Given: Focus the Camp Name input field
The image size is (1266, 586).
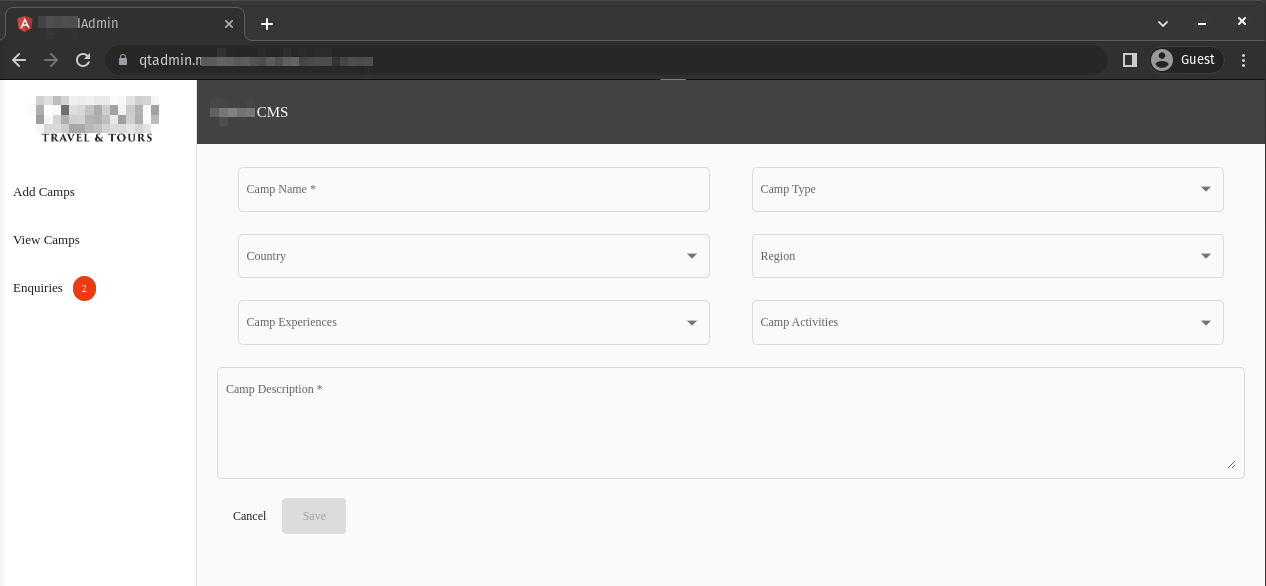Looking at the screenshot, I should tap(473, 189).
